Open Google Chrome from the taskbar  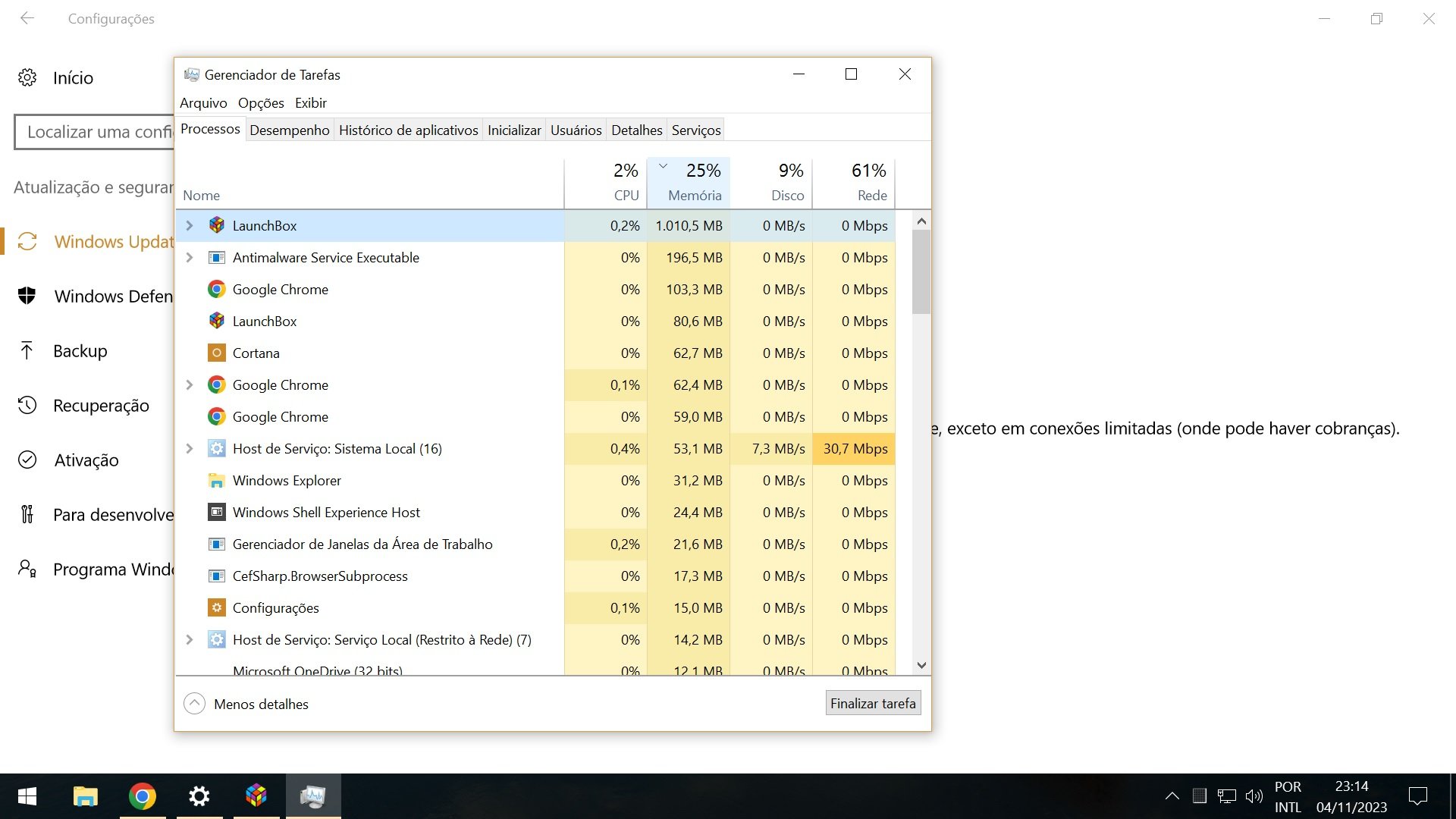click(142, 796)
